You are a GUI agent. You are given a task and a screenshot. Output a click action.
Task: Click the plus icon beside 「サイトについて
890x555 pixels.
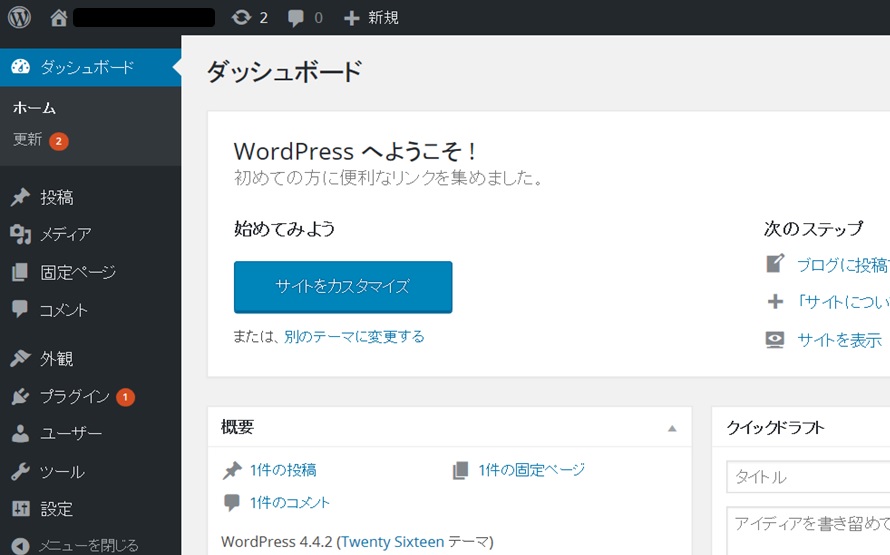(x=775, y=301)
